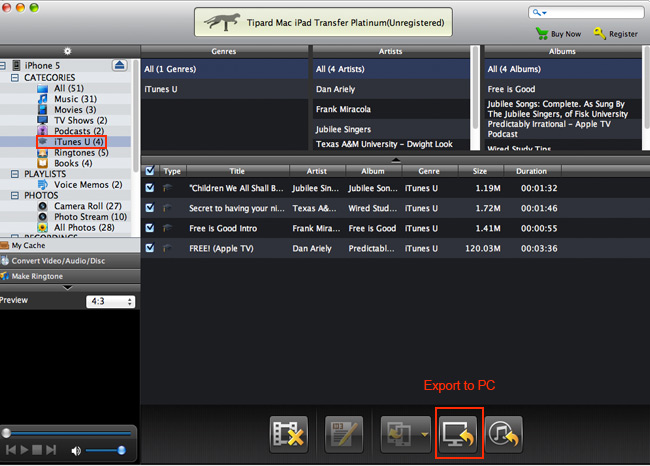Collapse the iPhone 5 device node
Image resolution: width=650 pixels, height=466 pixels.
pos(3,66)
